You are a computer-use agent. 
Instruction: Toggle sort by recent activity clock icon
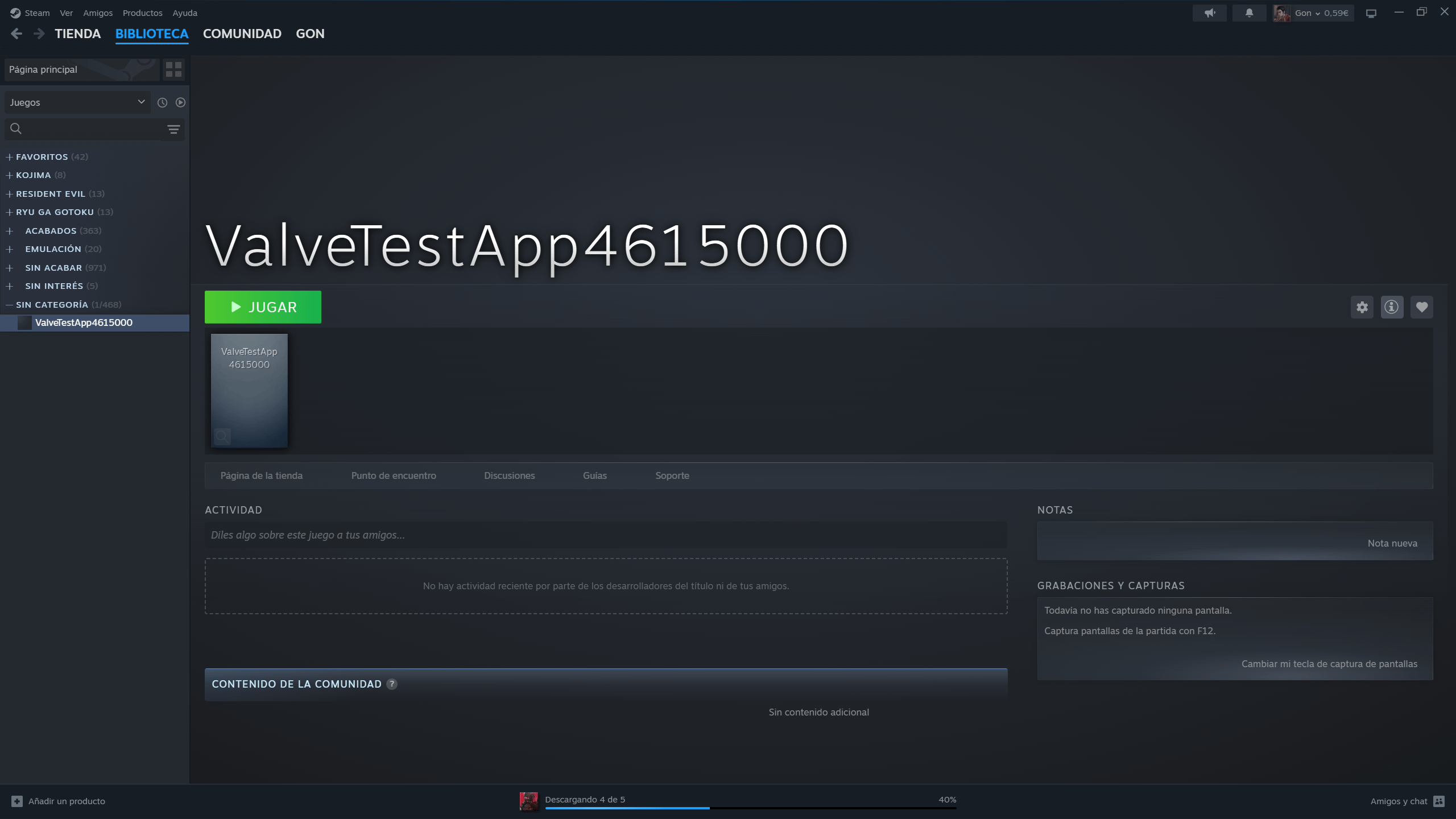point(162,102)
